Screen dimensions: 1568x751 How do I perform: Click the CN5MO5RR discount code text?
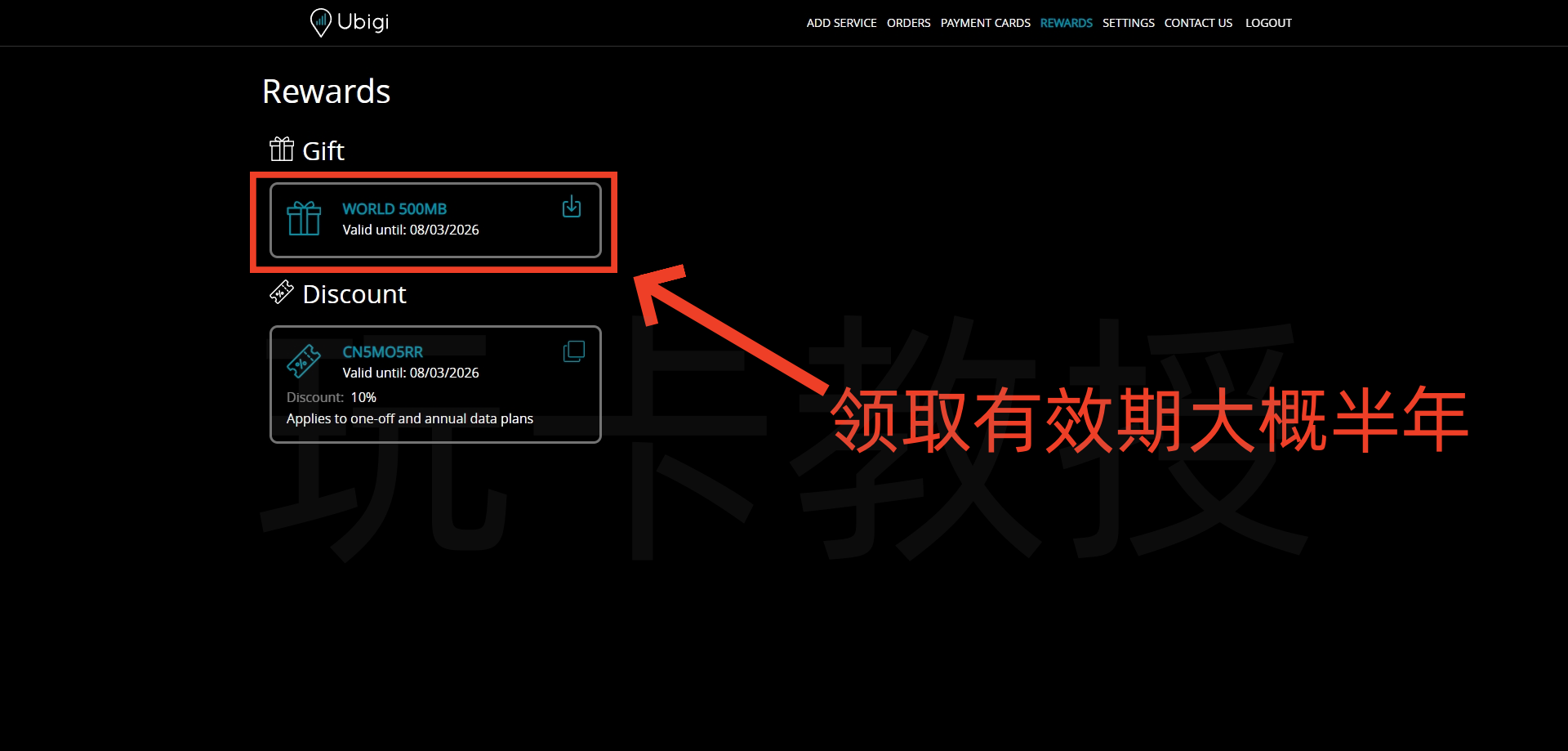(x=382, y=352)
